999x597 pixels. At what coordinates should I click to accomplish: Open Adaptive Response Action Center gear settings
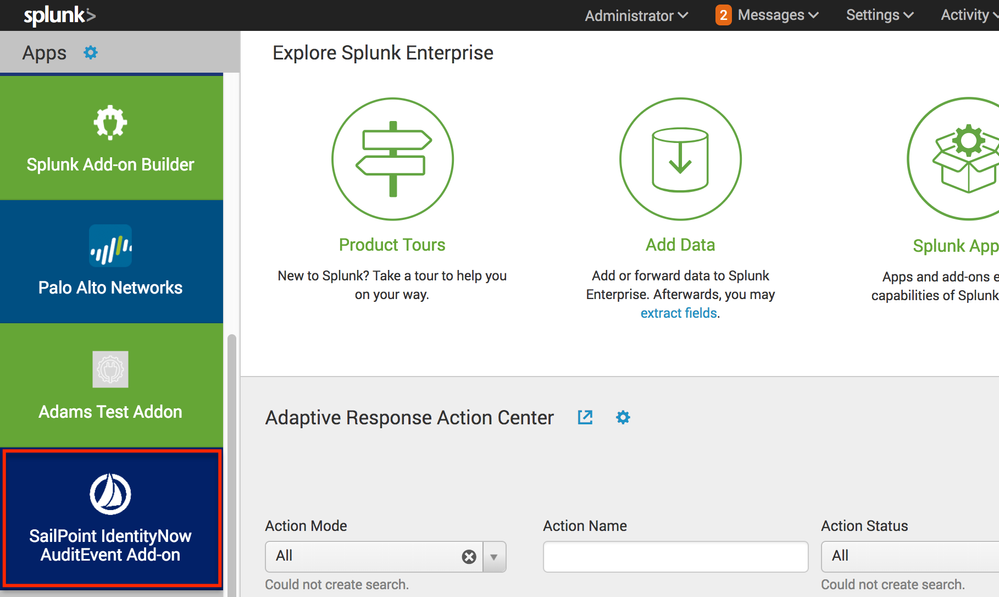623,417
